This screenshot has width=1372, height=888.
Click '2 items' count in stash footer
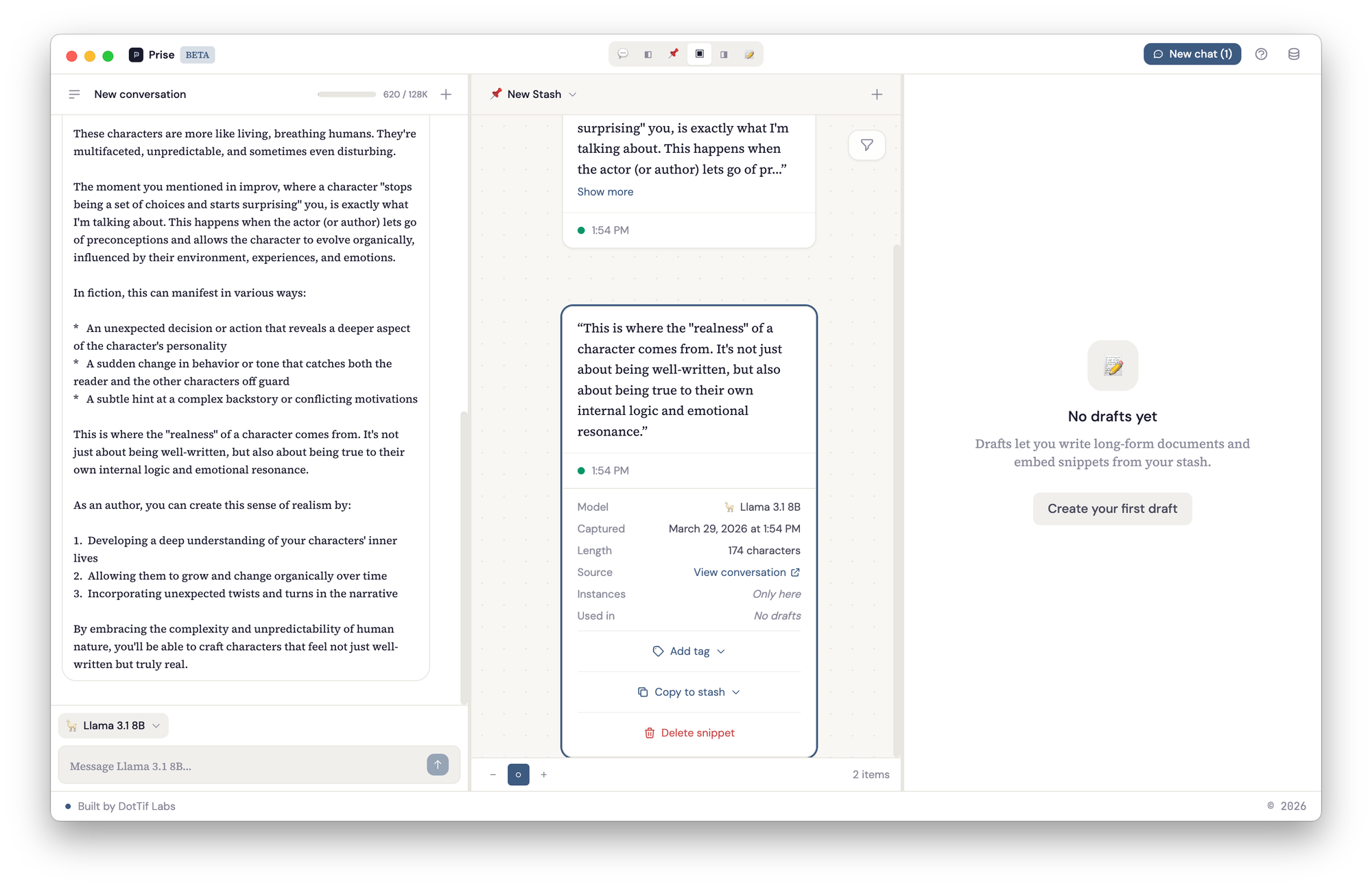tap(871, 775)
